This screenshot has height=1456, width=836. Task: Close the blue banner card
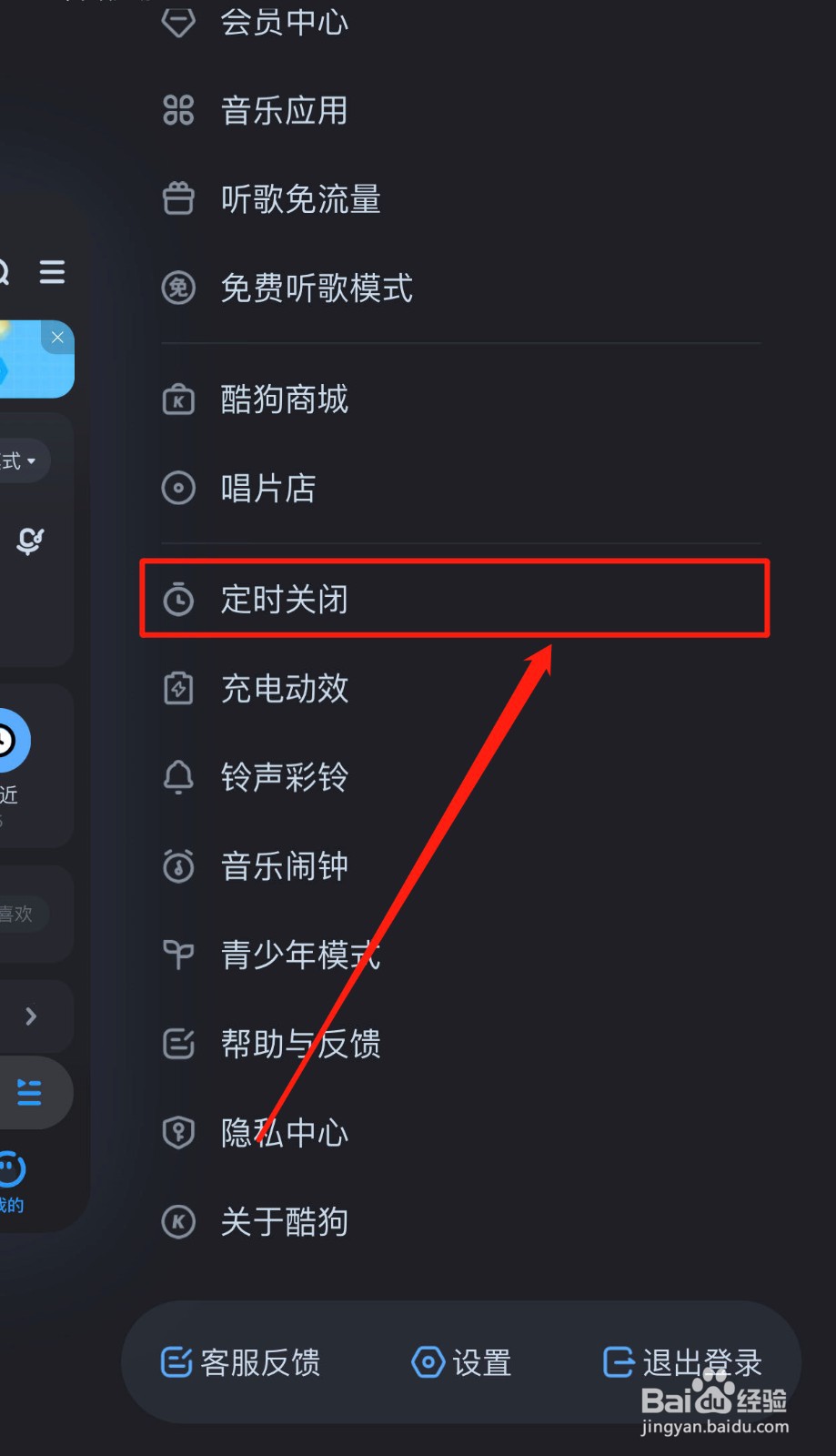(57, 338)
